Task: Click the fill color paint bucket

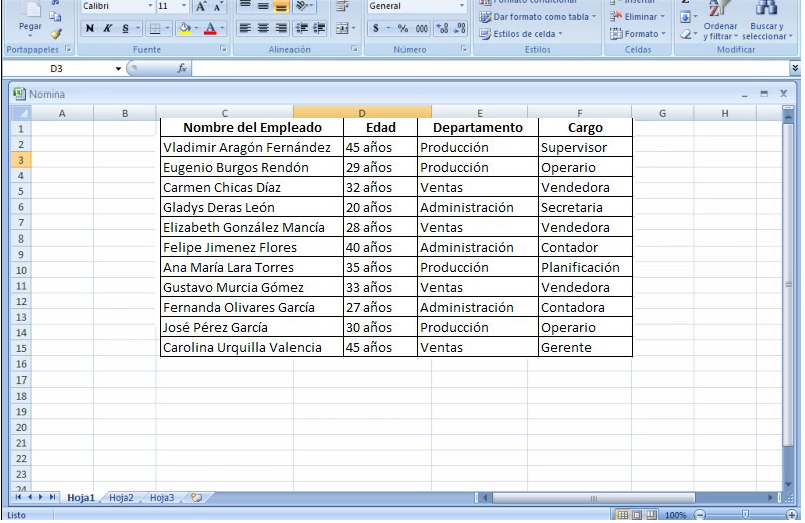Action: coord(184,28)
